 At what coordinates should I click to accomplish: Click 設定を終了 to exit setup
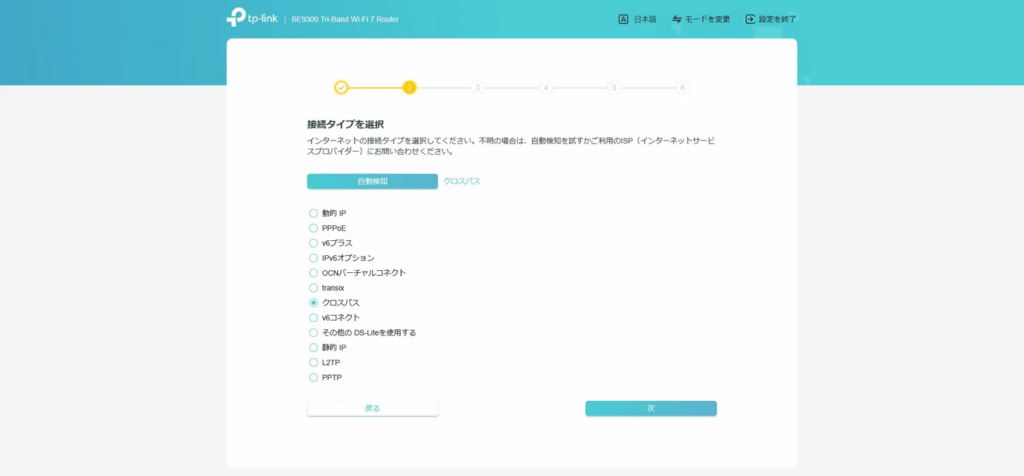pos(777,19)
